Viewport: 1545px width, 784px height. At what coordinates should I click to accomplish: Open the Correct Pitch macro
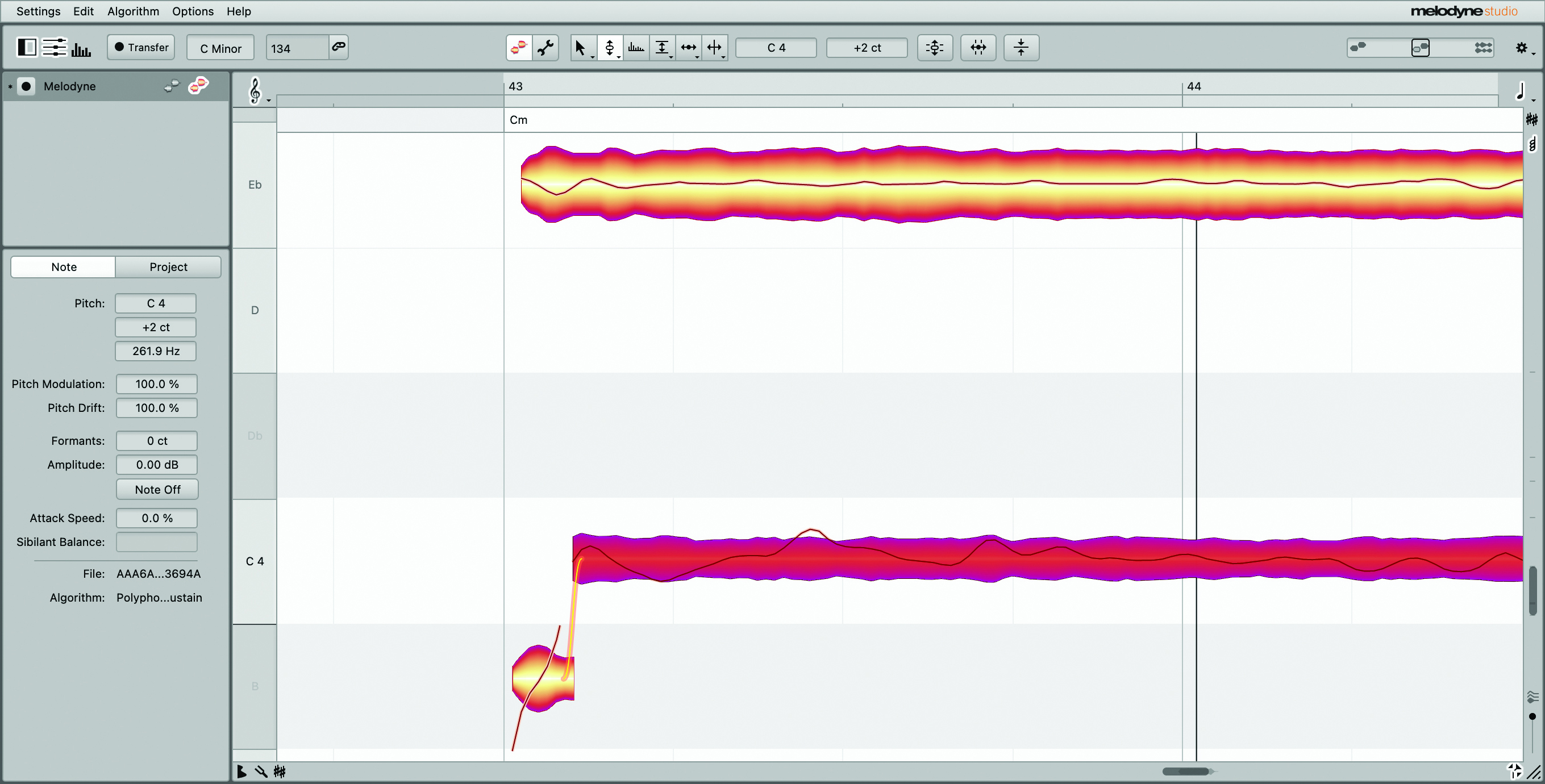point(934,47)
